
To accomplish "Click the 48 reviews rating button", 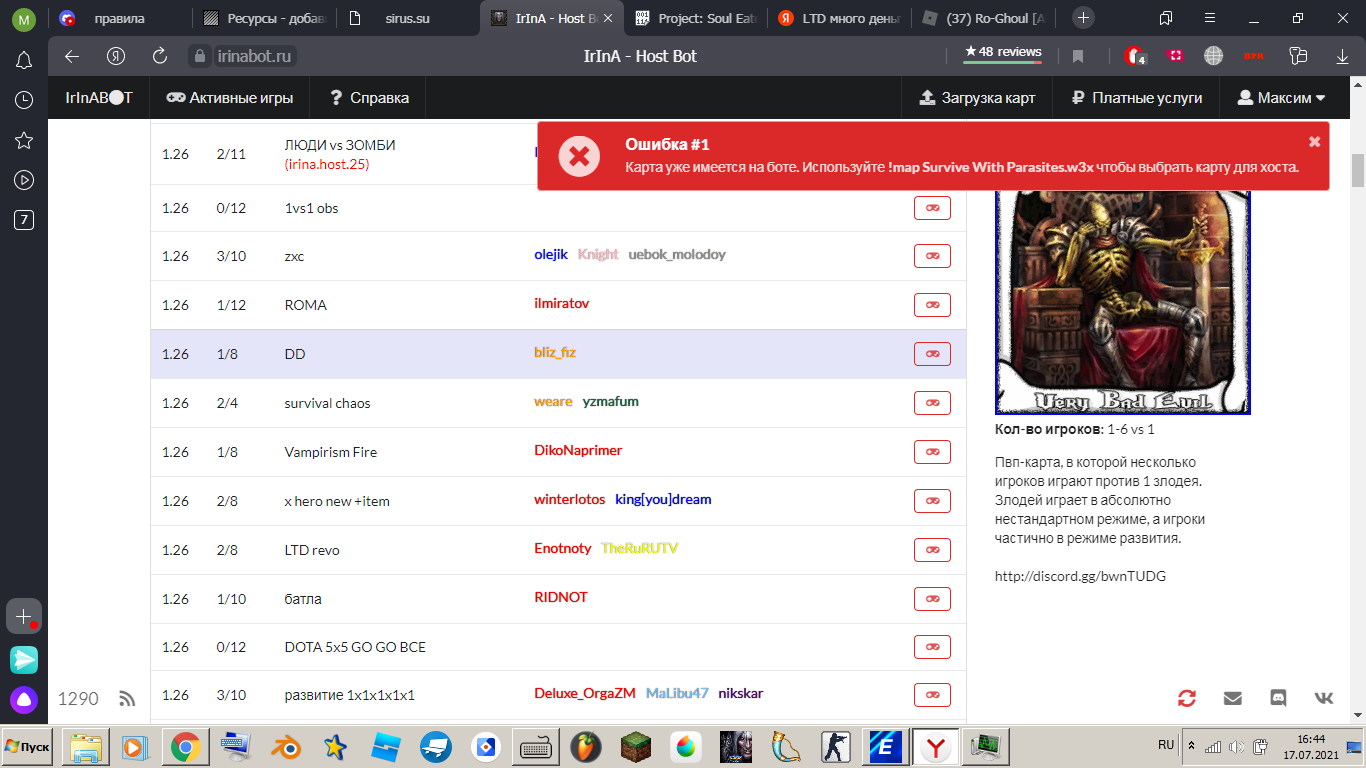I will coord(1003,53).
